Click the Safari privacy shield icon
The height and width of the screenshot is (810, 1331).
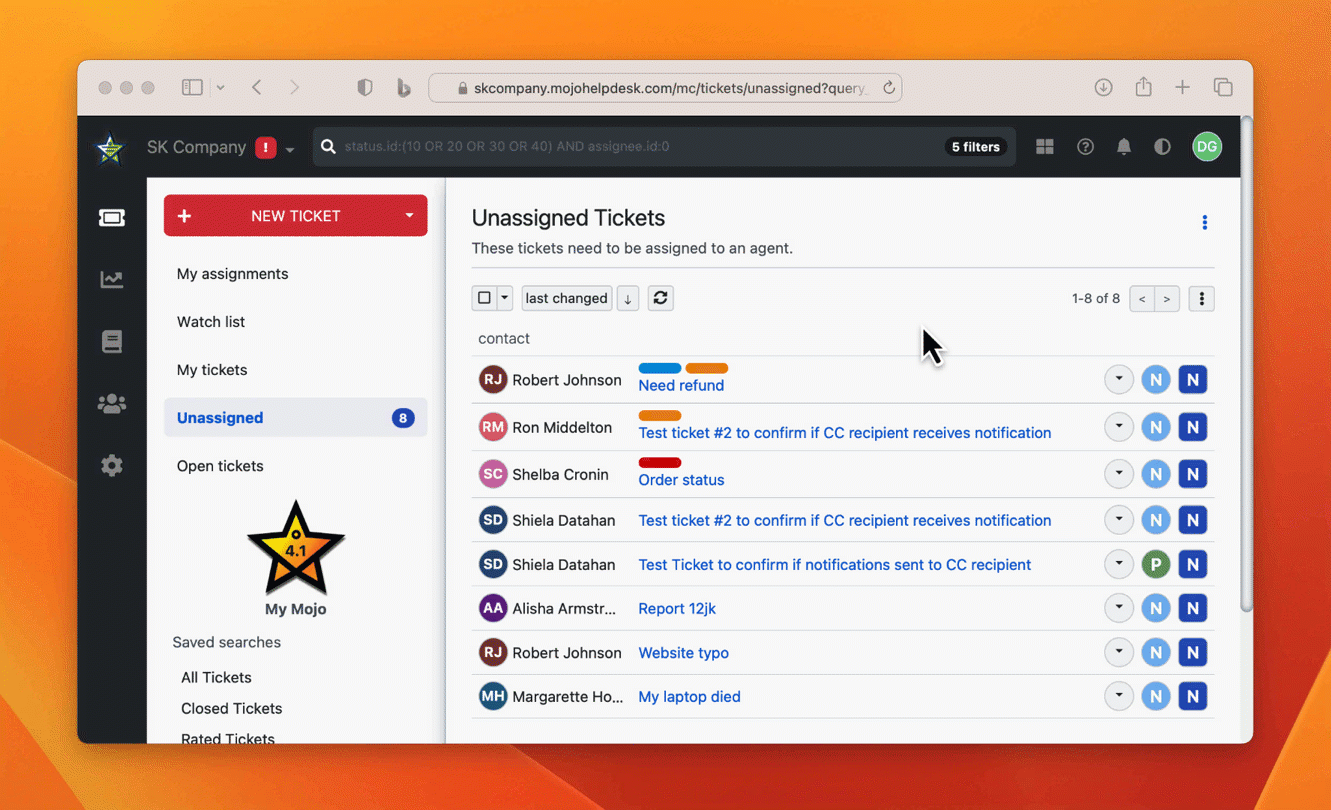point(365,88)
